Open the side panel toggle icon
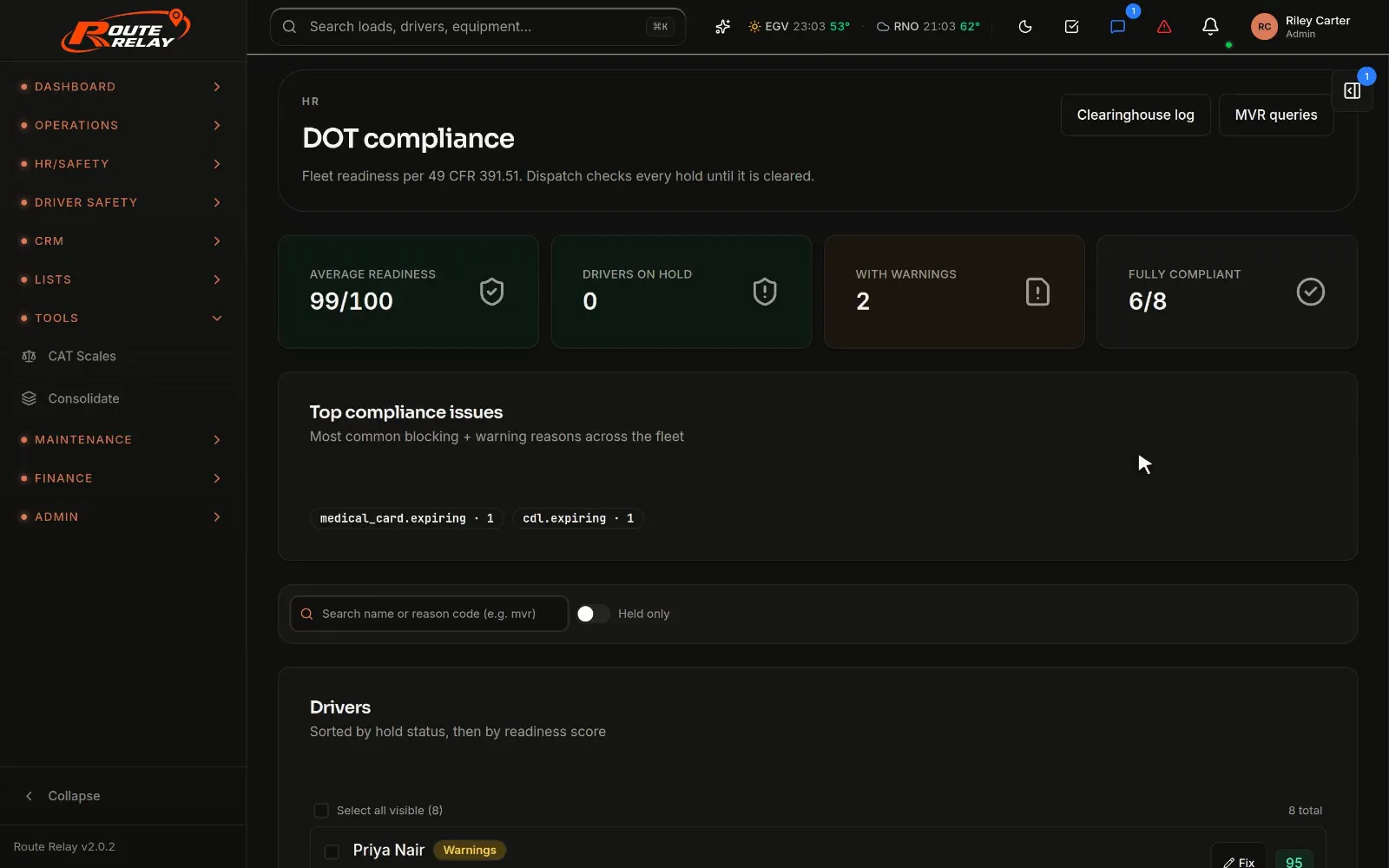Image resolution: width=1389 pixels, height=868 pixels. click(x=1352, y=91)
